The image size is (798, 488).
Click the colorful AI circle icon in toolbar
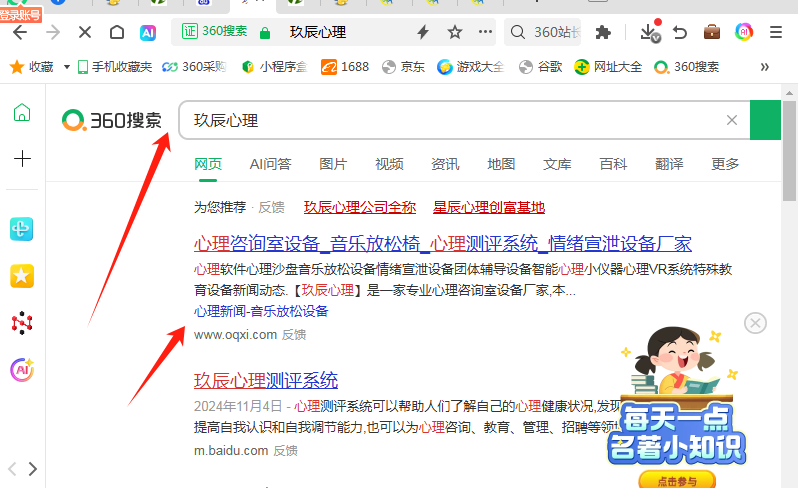tap(744, 32)
